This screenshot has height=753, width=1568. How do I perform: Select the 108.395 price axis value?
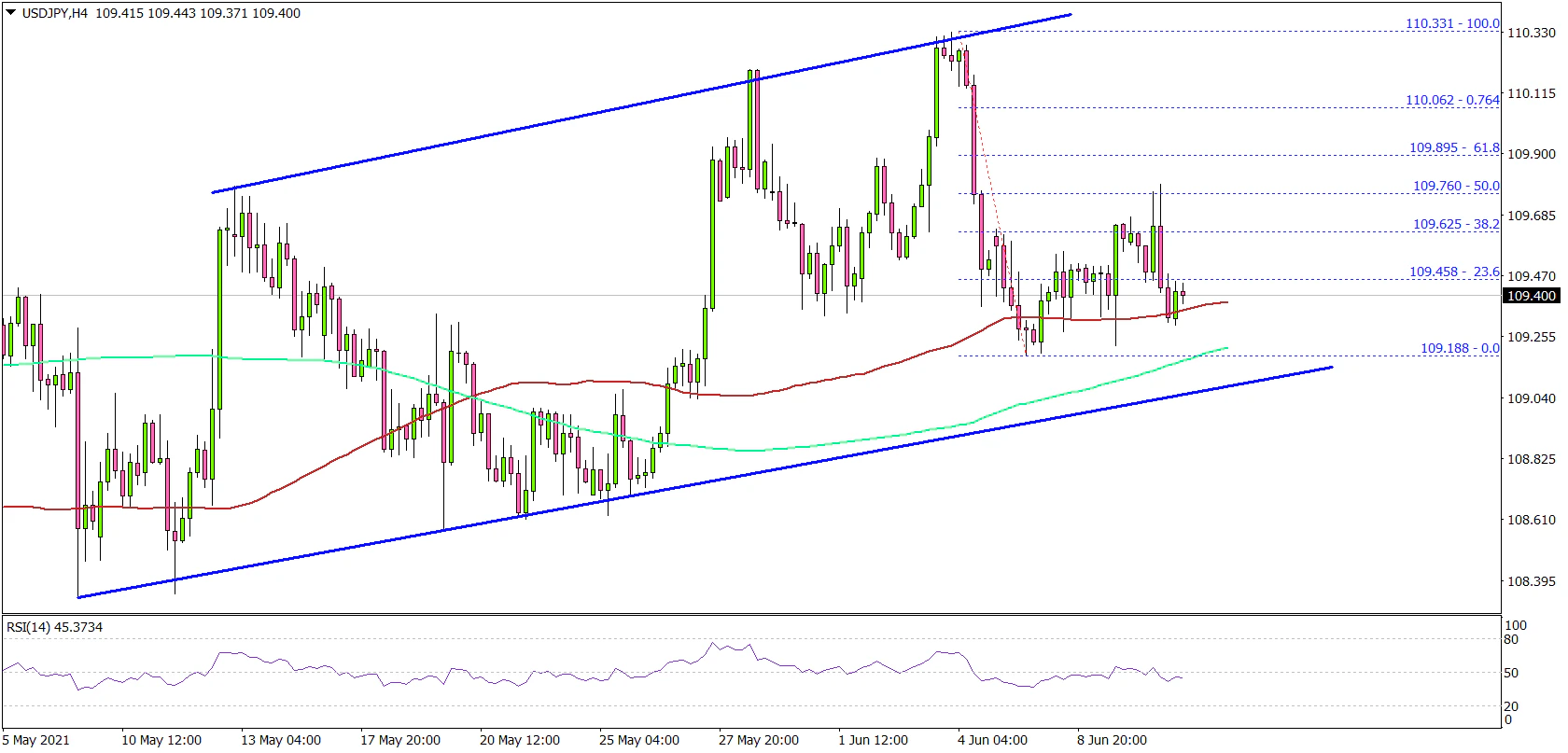pyautogui.click(x=1532, y=581)
